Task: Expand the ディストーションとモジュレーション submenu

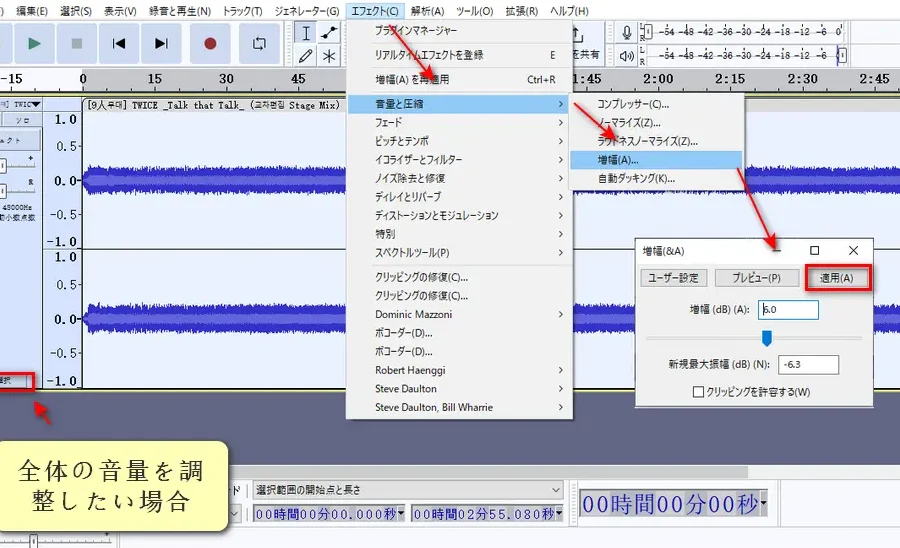Action: pos(459,215)
